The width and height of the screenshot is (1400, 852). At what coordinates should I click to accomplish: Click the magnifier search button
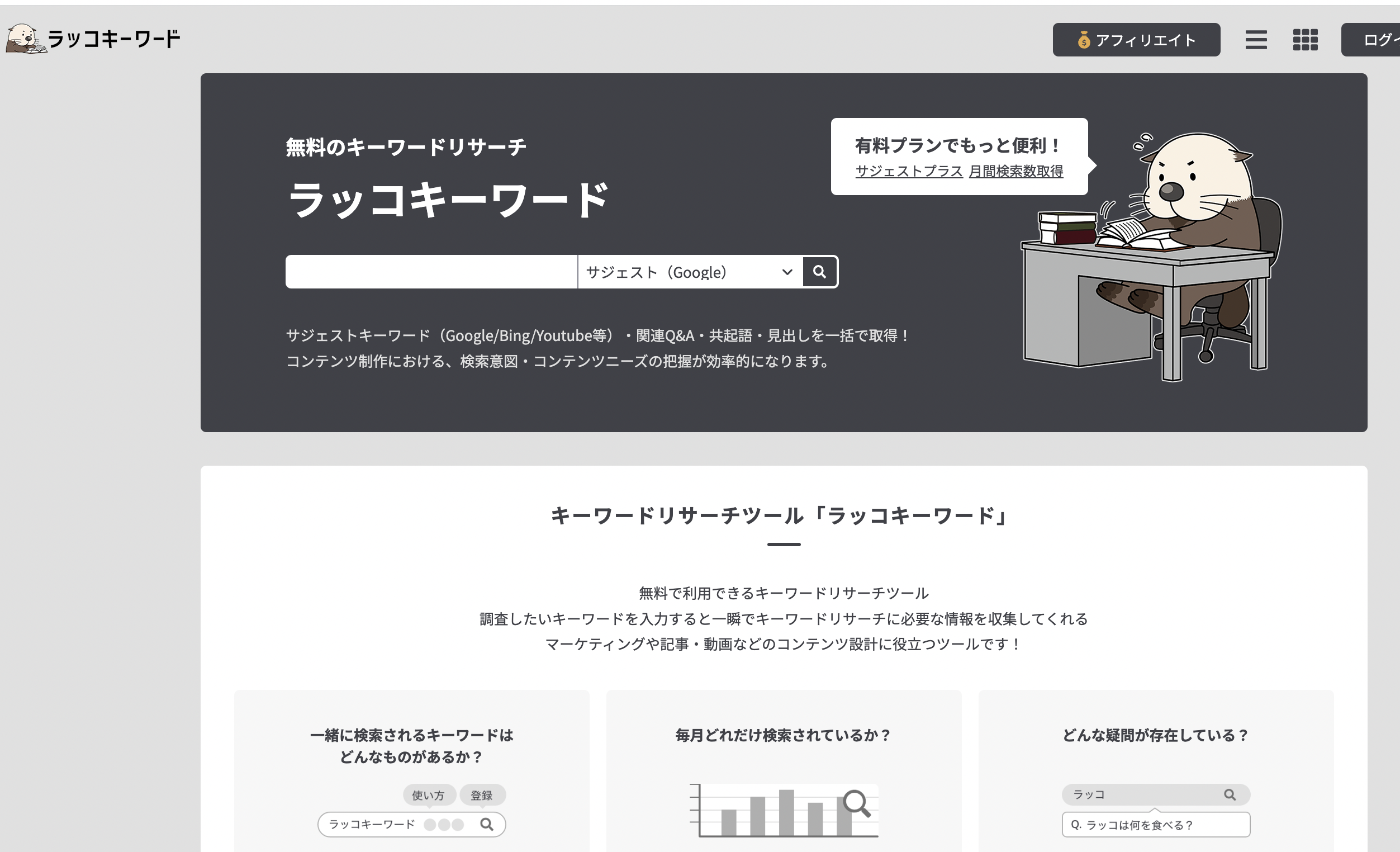click(x=819, y=272)
